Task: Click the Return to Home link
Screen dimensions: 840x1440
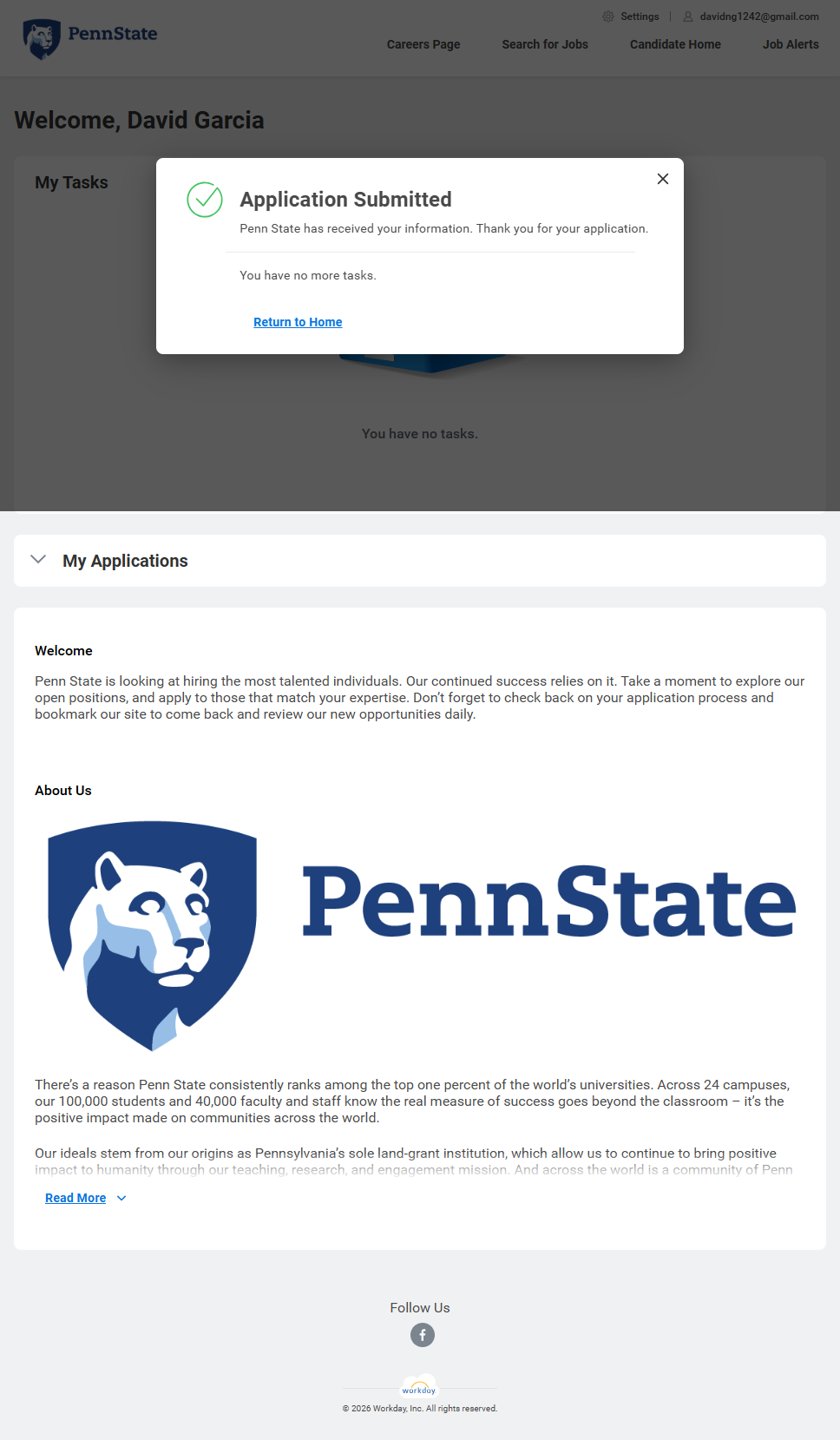Action: pos(298,322)
